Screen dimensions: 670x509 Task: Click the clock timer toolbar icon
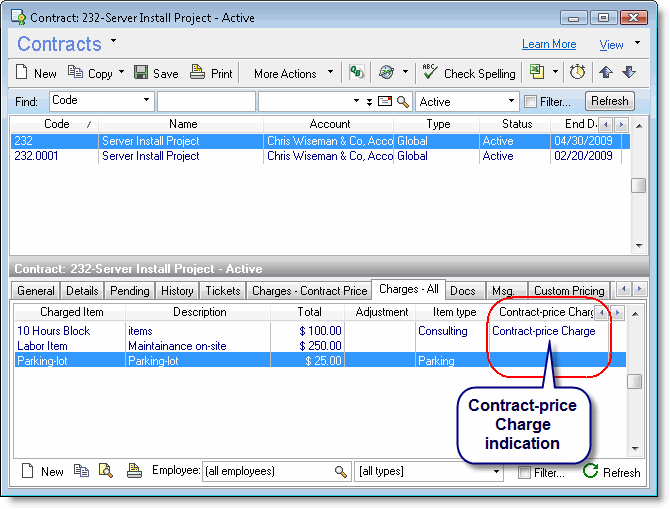tap(577, 73)
